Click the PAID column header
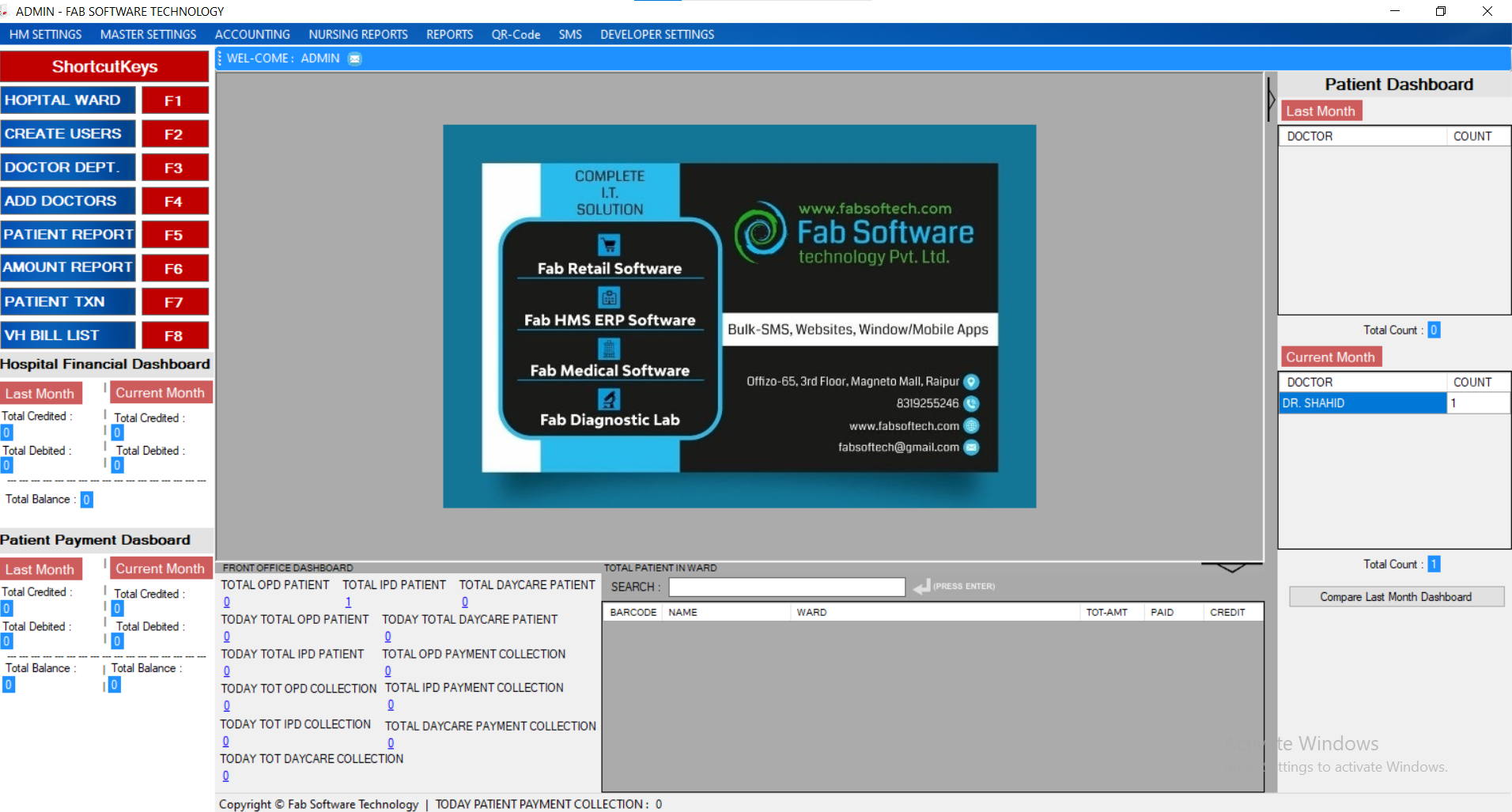Screen dimensions: 1512x812 1174,613
